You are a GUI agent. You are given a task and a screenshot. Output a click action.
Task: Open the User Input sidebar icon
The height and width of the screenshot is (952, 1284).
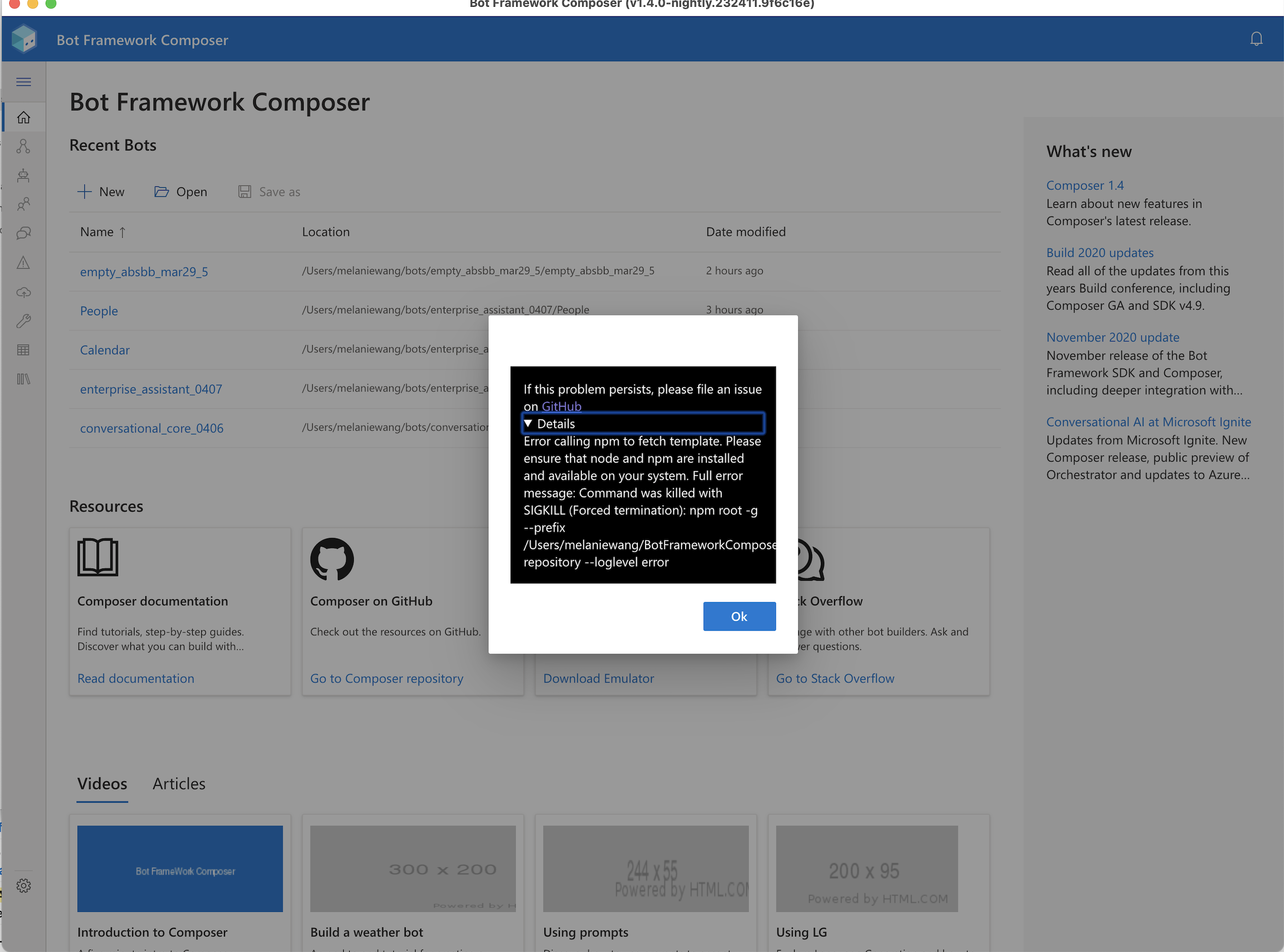[24, 204]
